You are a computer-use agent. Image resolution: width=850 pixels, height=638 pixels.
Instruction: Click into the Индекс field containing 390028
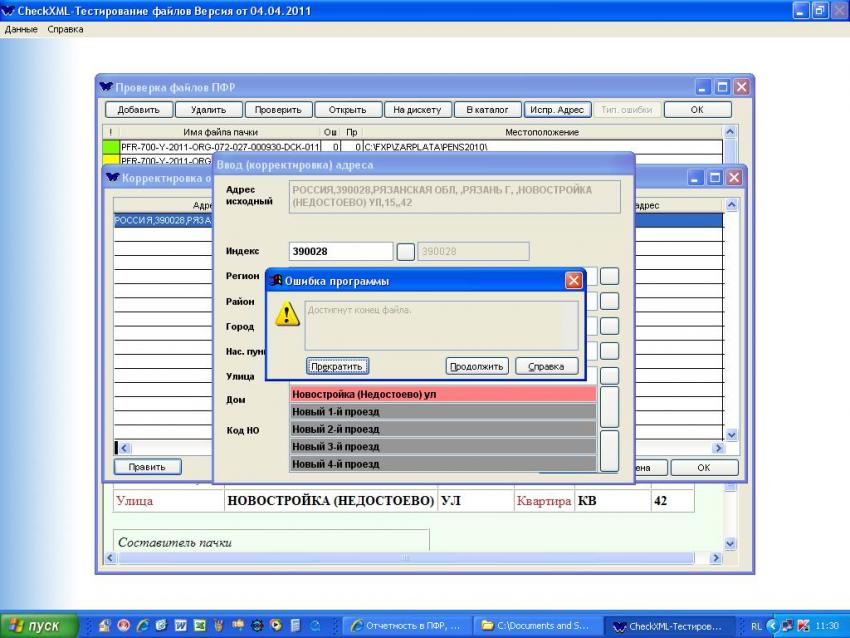point(340,252)
